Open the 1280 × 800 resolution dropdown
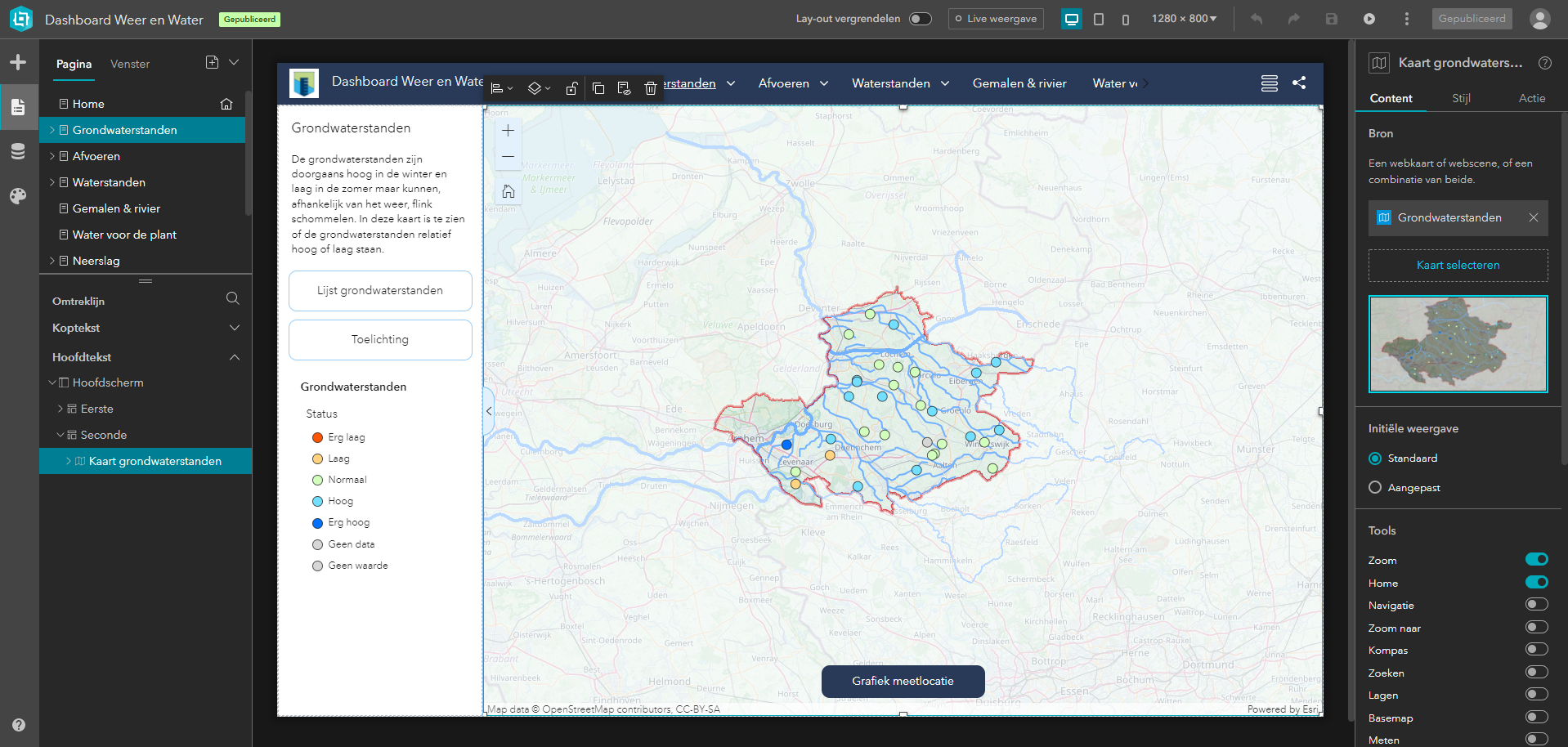1568x747 pixels. (1183, 18)
